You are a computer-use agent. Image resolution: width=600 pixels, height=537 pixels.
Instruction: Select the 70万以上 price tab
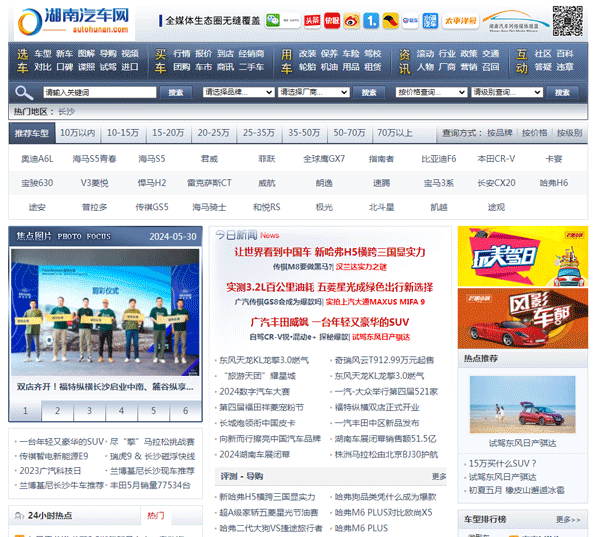(395, 133)
